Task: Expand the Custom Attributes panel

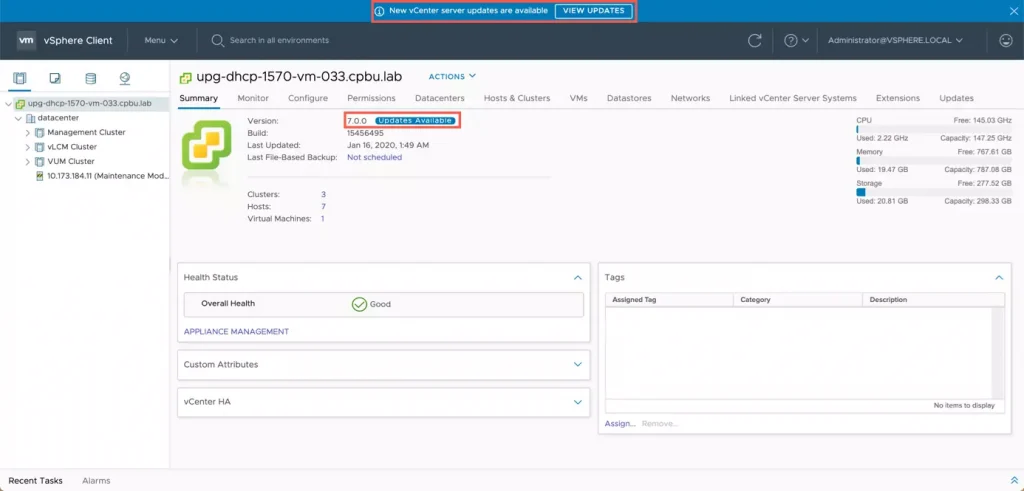Action: coord(577,365)
